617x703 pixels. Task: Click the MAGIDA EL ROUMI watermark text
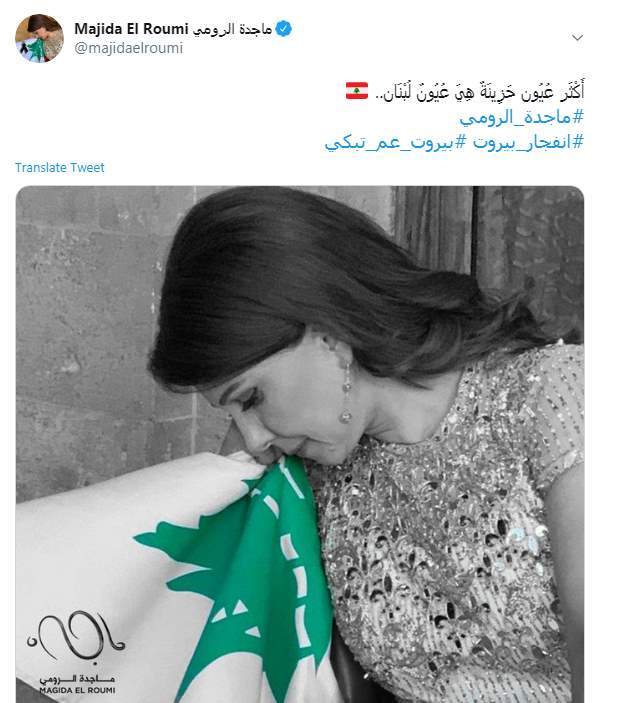(x=77, y=690)
